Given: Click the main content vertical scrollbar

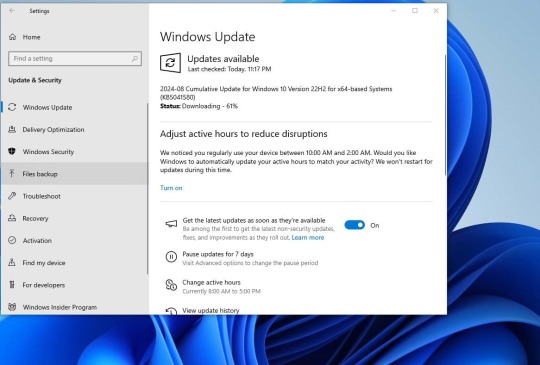Looking at the screenshot, I should pos(445,115).
